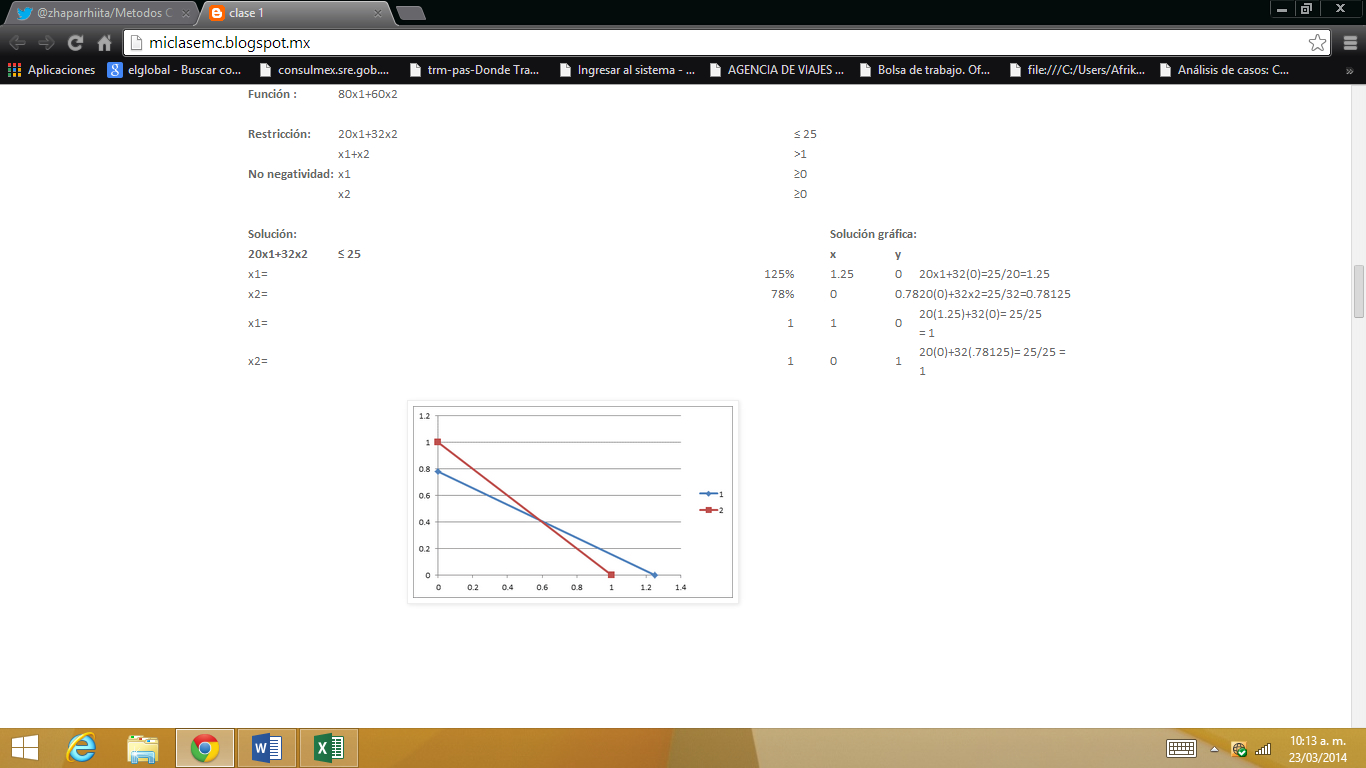Open the trm-pas-Donde Tra bookmark
The height and width of the screenshot is (768, 1366).
click(475, 70)
